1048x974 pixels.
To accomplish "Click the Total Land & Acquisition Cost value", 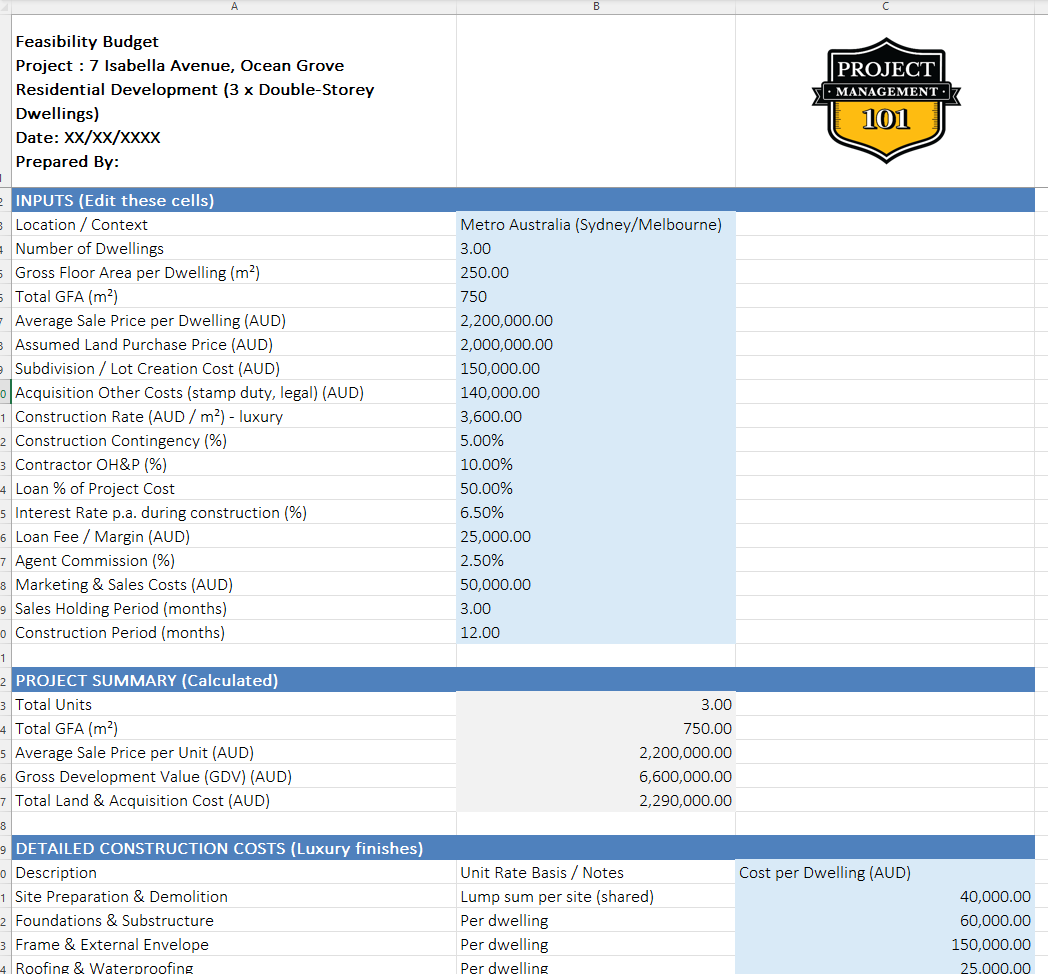I will click(595, 800).
